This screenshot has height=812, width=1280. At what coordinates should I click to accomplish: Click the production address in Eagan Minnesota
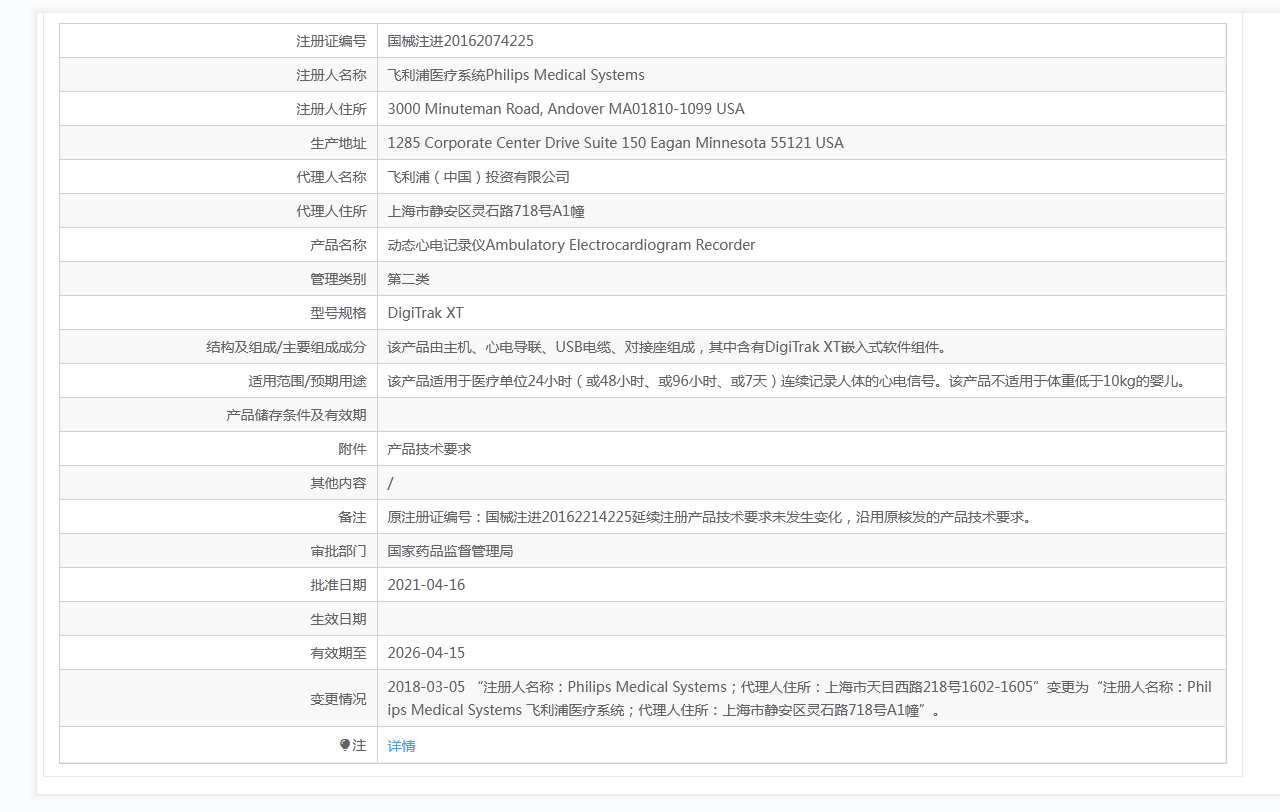pyautogui.click(x=615, y=143)
